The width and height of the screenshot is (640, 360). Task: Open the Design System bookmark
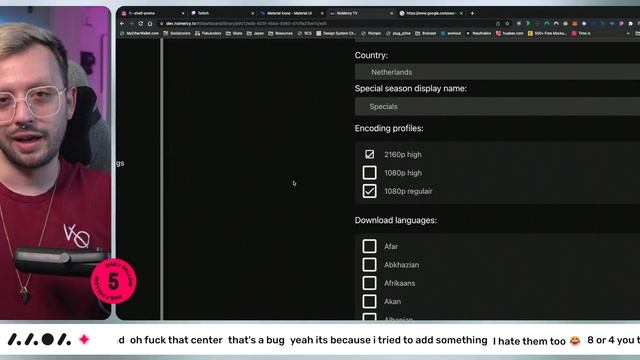pos(336,33)
